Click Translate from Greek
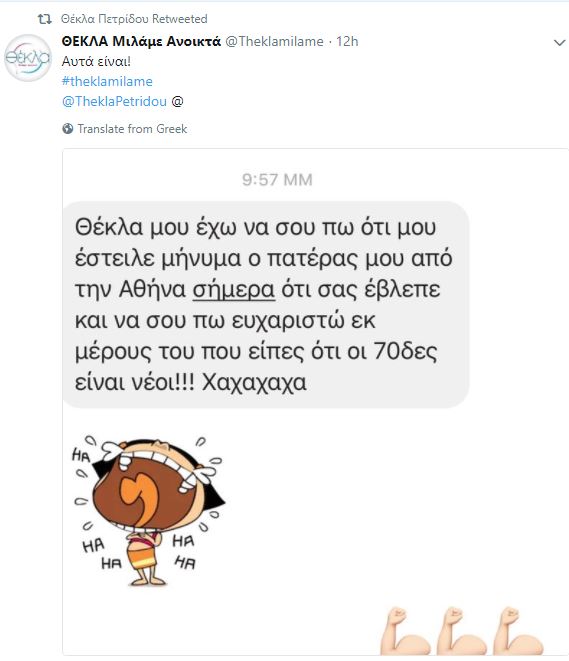 tap(132, 129)
